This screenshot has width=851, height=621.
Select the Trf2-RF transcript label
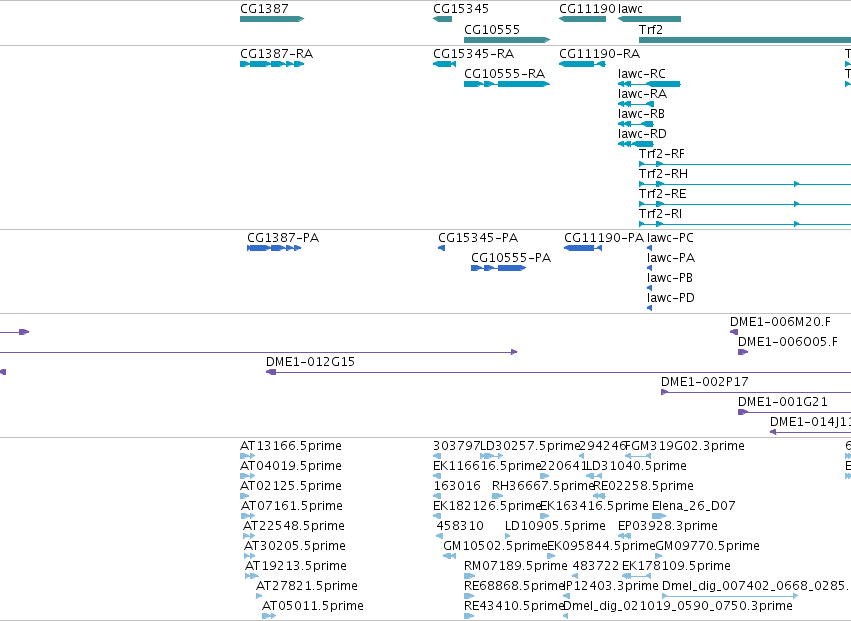tap(662, 154)
